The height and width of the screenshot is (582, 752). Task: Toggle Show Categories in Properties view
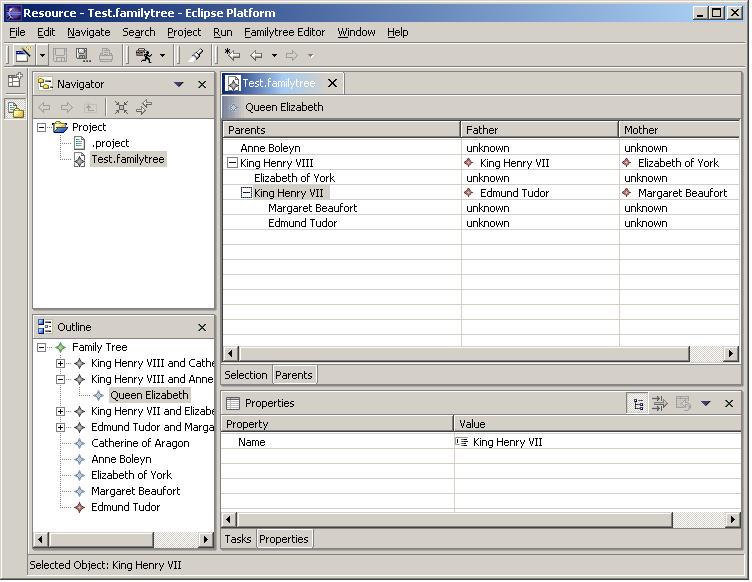(638, 404)
